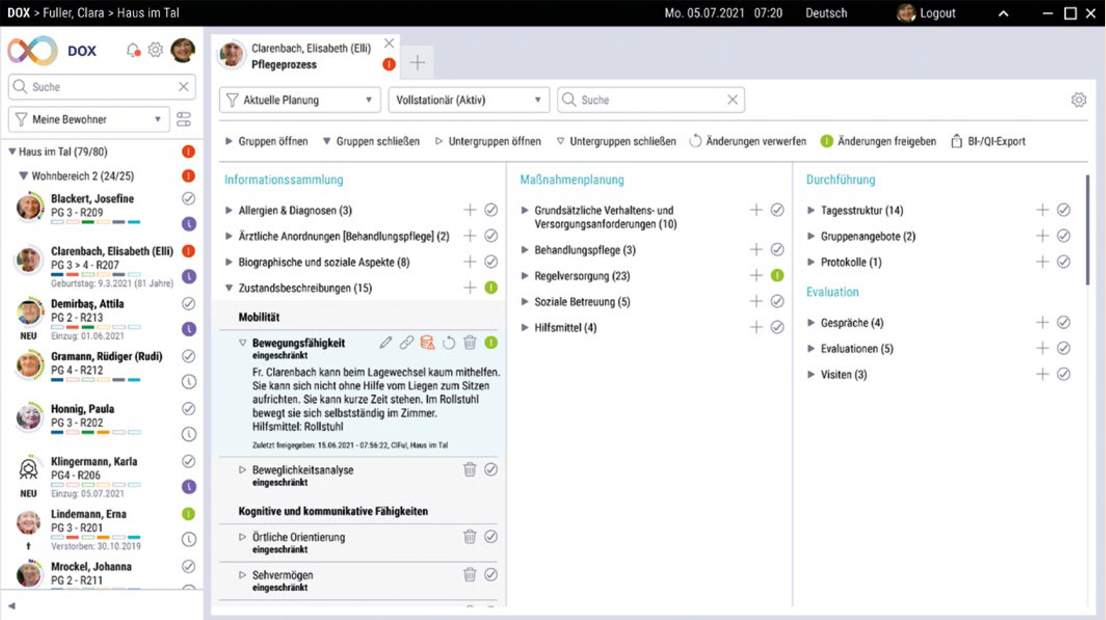Click Änderungen freigeben button
1106x620 pixels.
(878, 142)
